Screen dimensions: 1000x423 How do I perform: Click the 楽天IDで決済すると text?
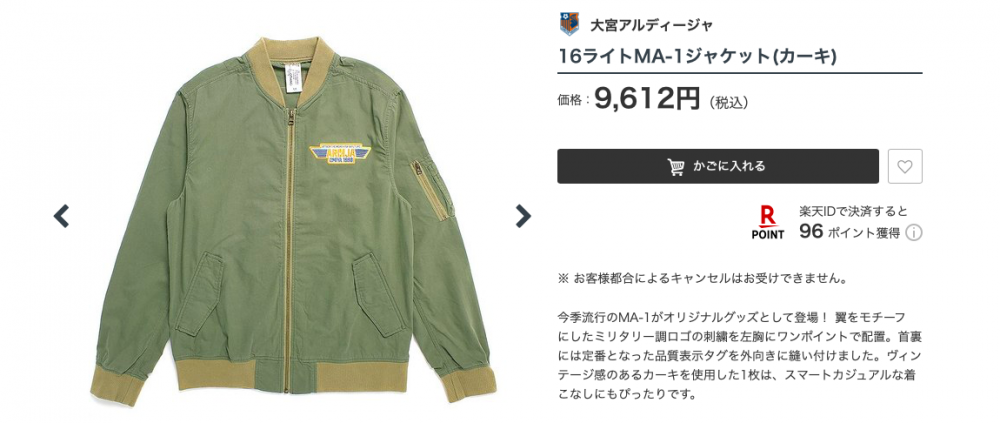pyautogui.click(x=853, y=212)
